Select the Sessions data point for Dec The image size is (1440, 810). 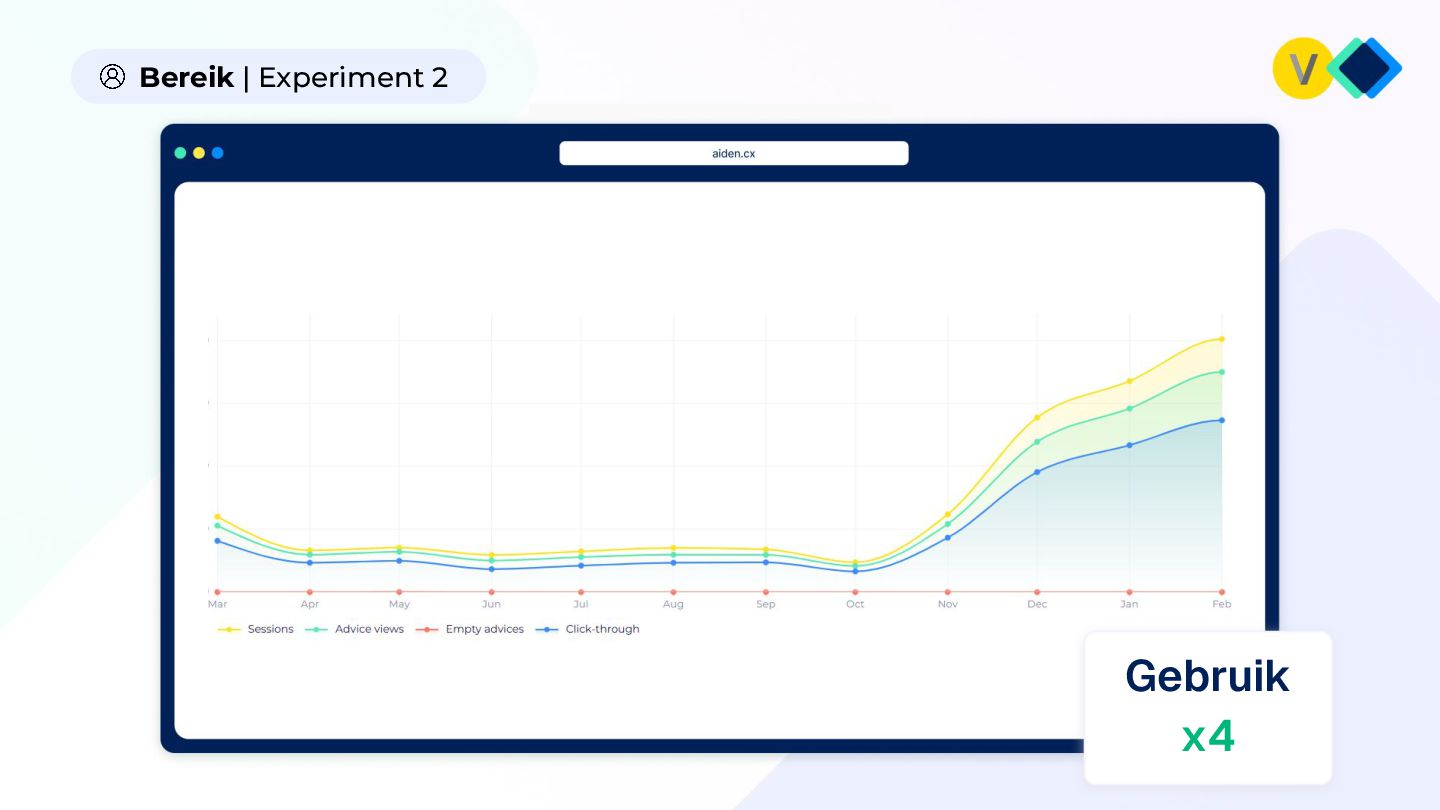(1037, 417)
